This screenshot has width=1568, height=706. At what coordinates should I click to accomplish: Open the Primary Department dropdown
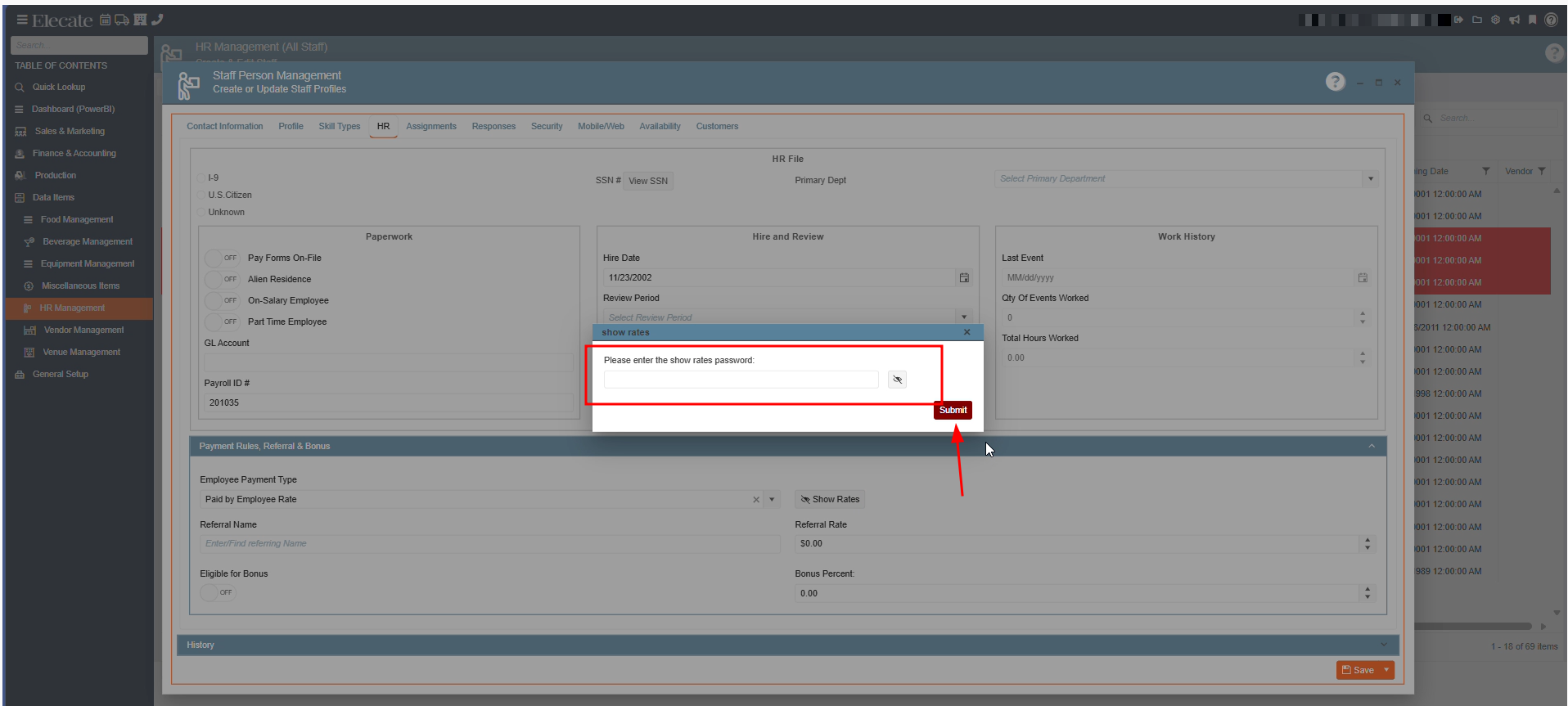point(1370,179)
